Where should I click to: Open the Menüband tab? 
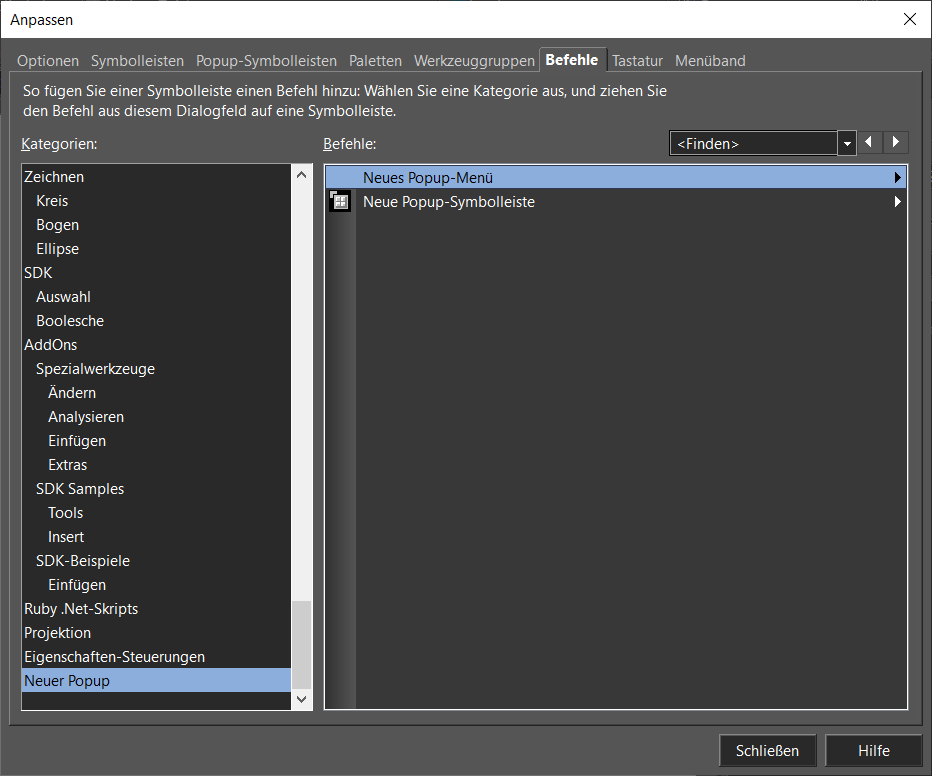(710, 61)
